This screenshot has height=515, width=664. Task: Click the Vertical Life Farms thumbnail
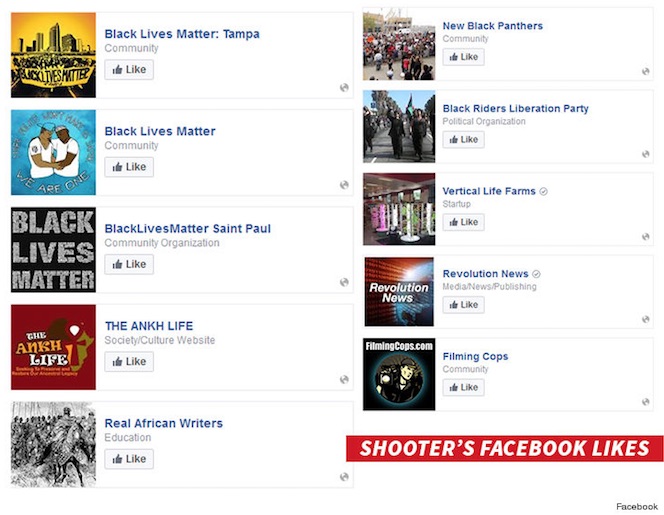pos(399,209)
